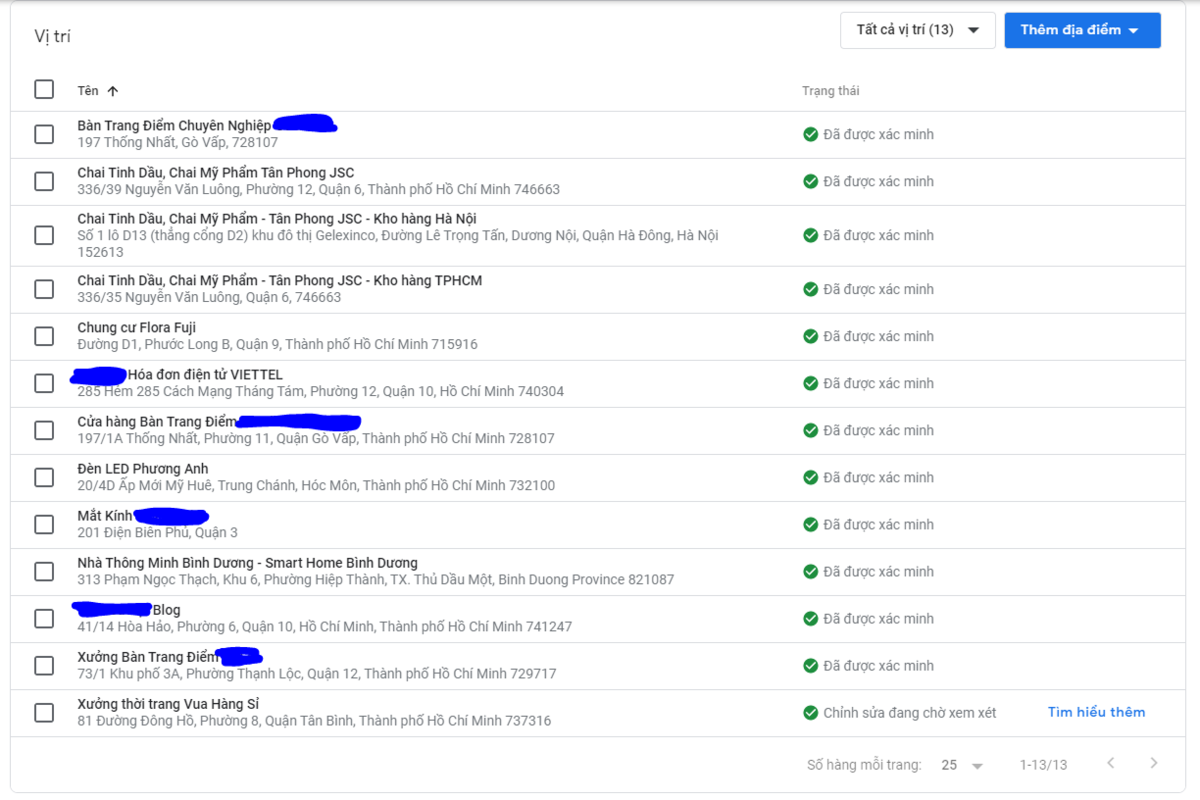
Task: Click verified icon on Kho hàng TPHCM row
Action: point(810,289)
